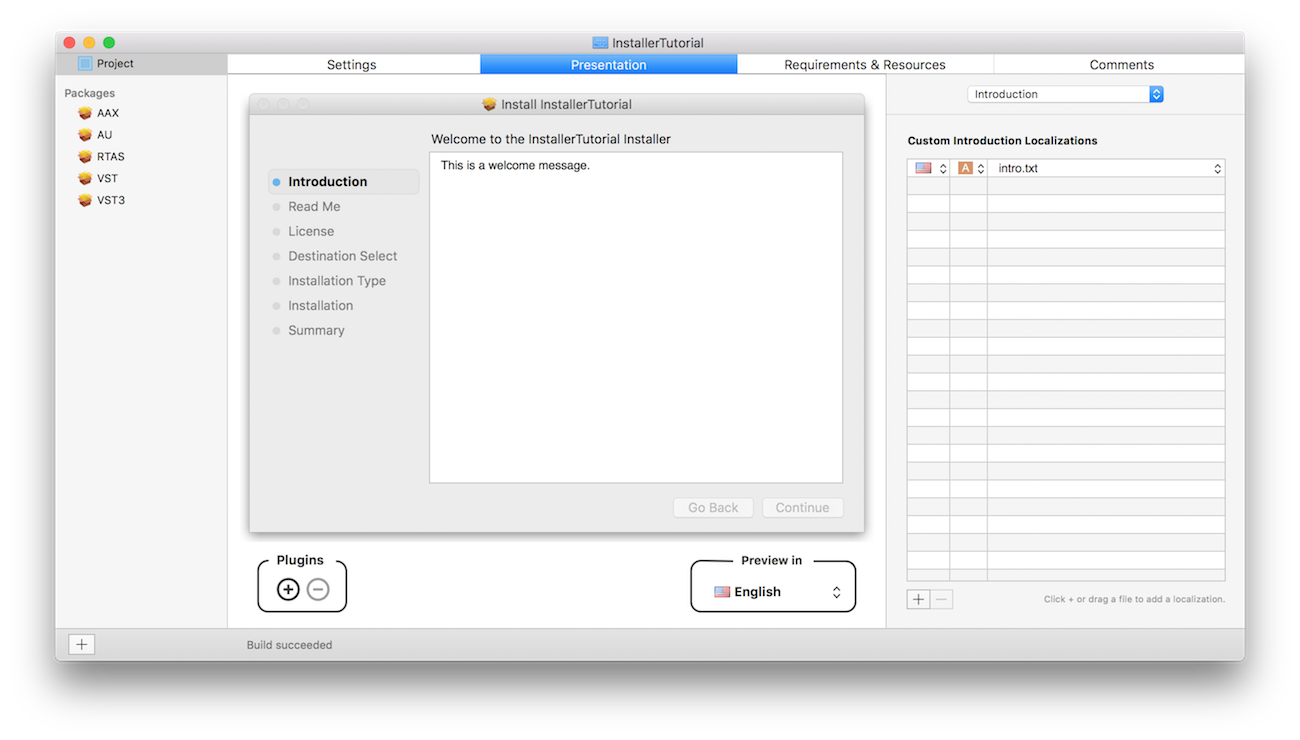Change the intro.txt file popup
Screen dimensions: 1300x740
pyautogui.click(x=1105, y=168)
